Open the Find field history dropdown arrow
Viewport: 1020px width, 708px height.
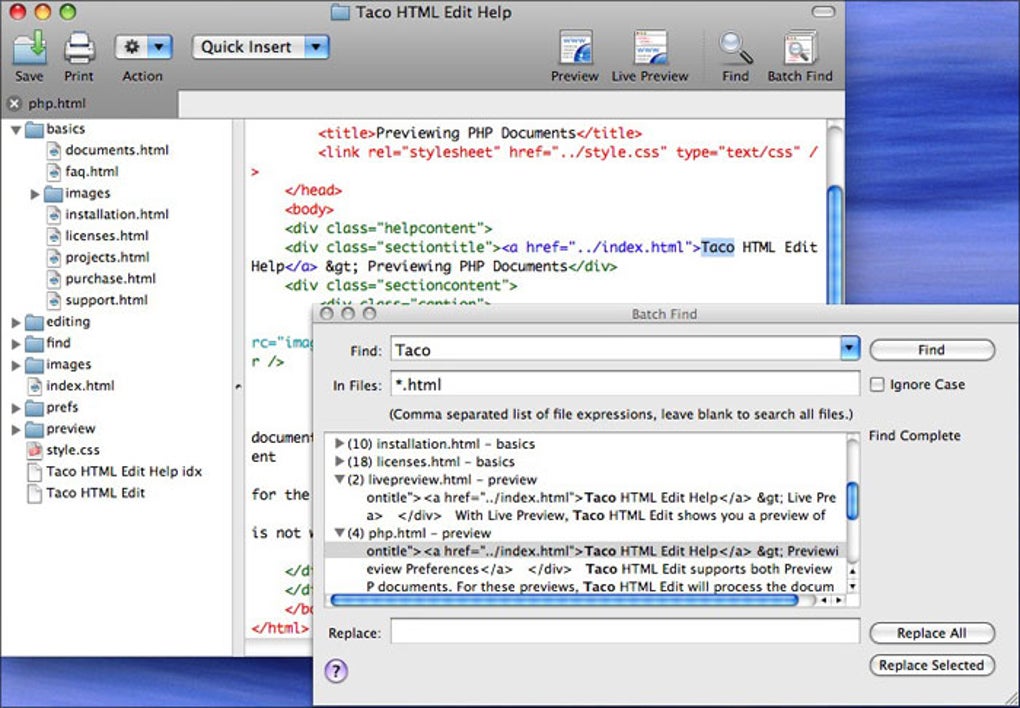coord(849,349)
